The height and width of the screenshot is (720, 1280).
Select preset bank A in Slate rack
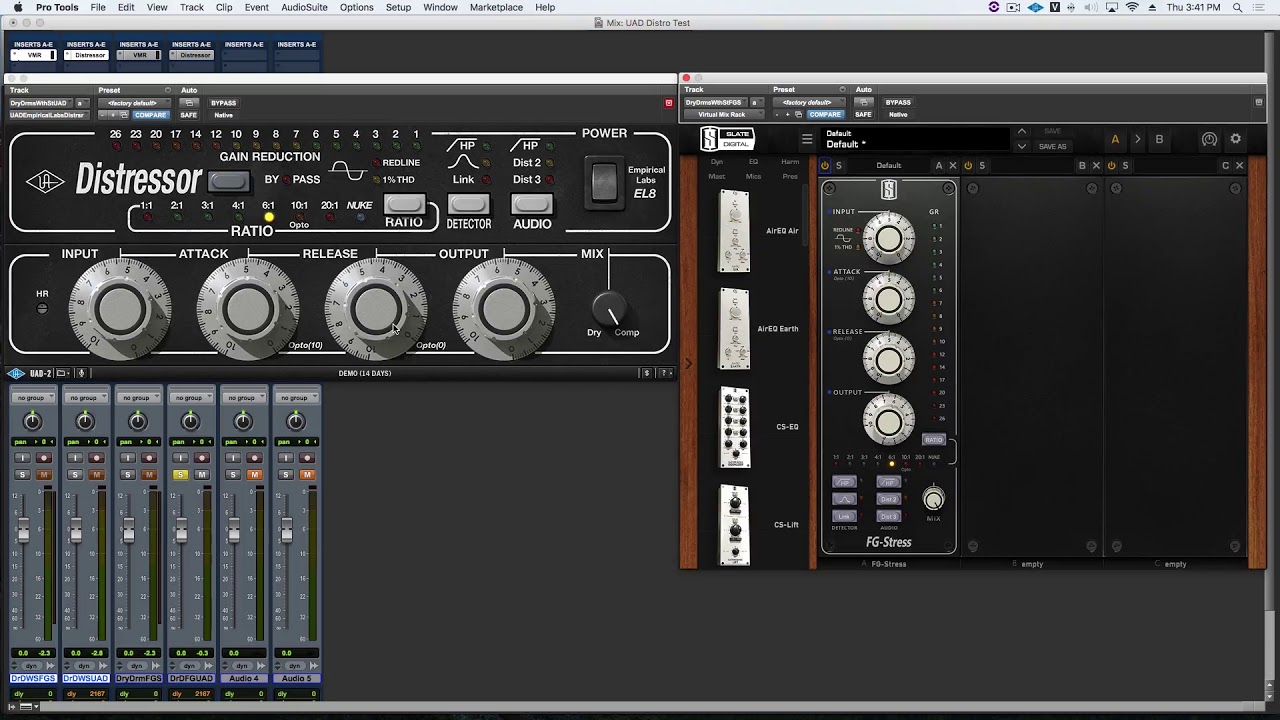click(1115, 139)
